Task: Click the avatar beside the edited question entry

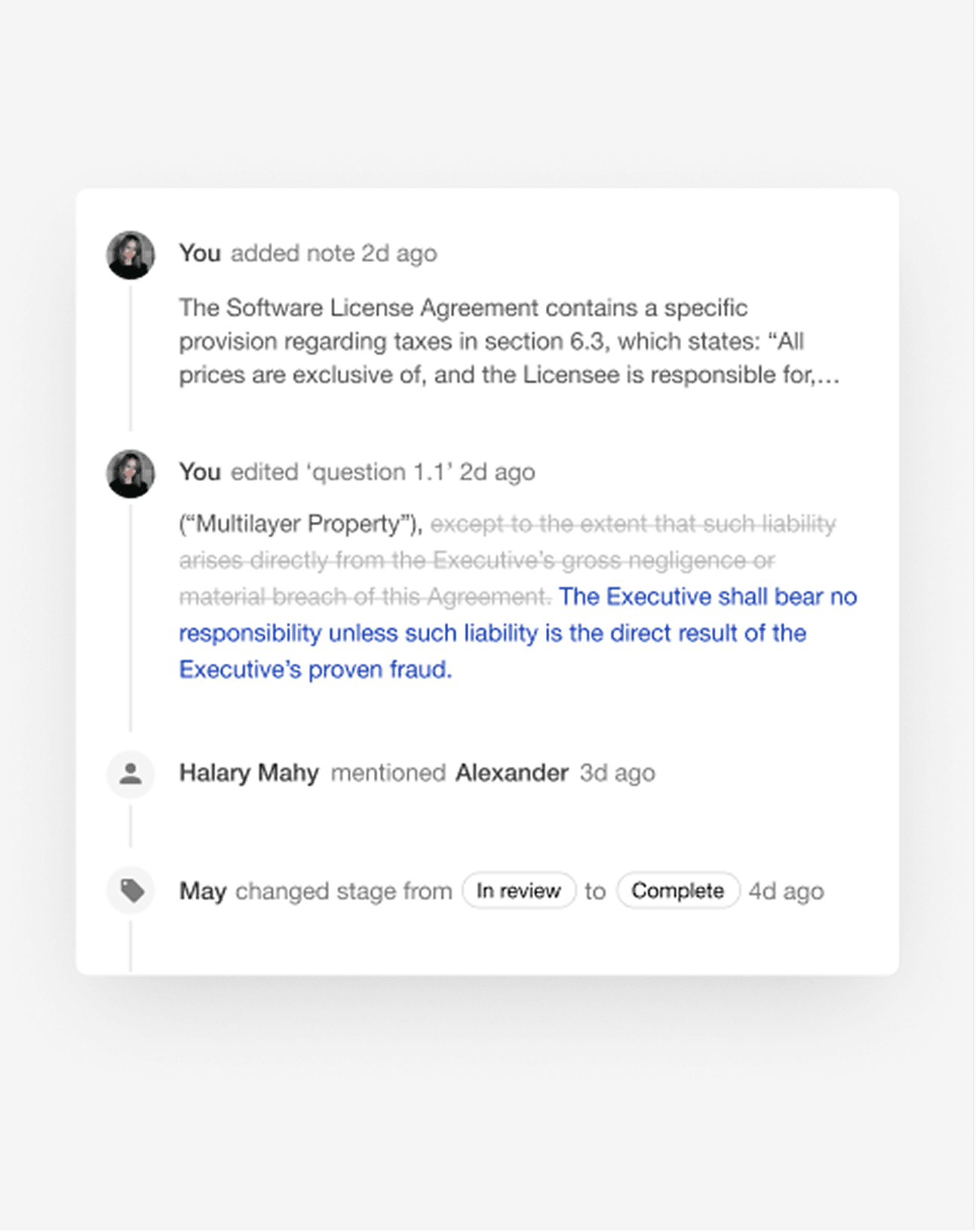Action: click(130, 474)
